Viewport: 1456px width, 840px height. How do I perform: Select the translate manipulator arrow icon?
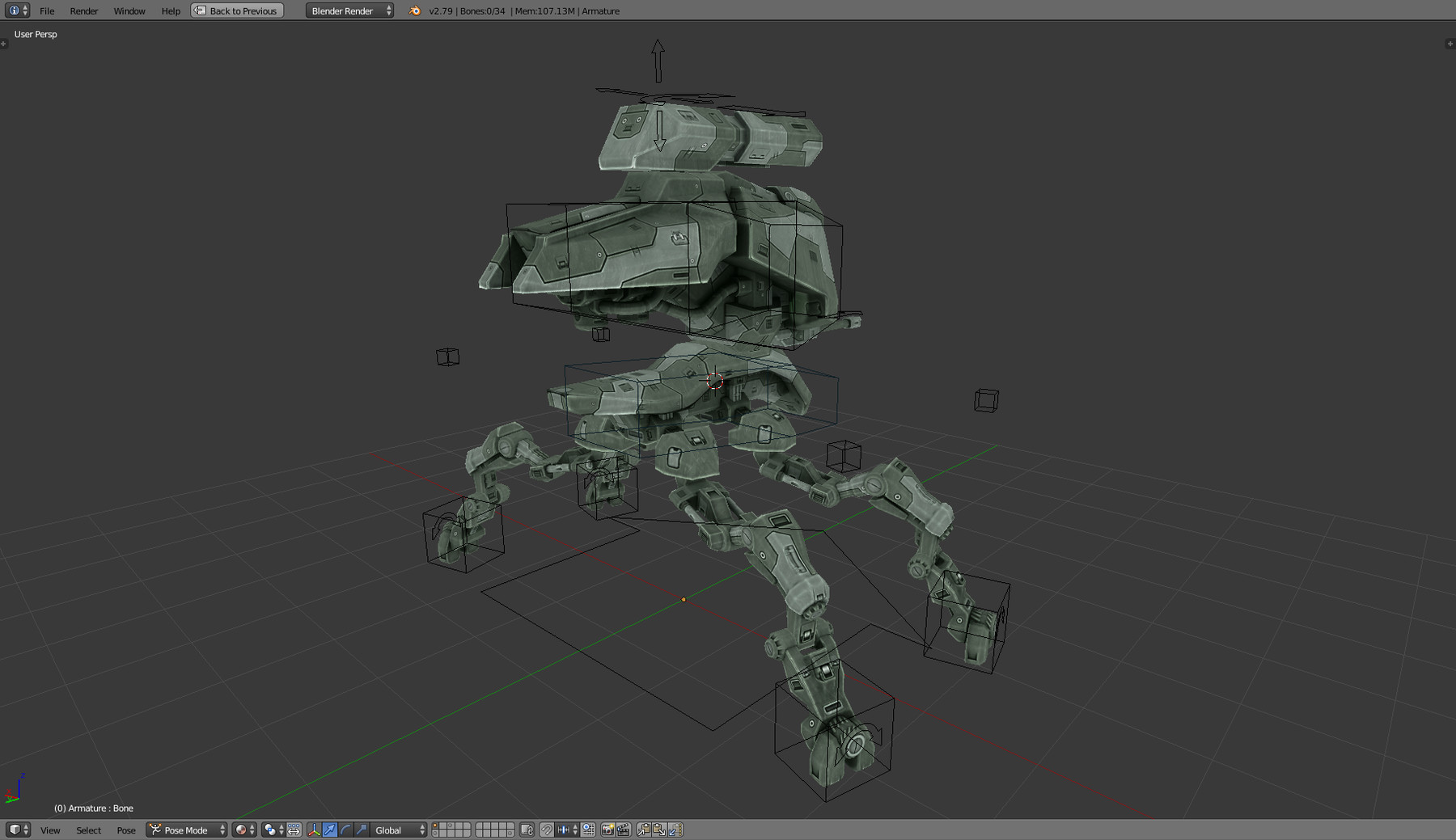[330, 830]
